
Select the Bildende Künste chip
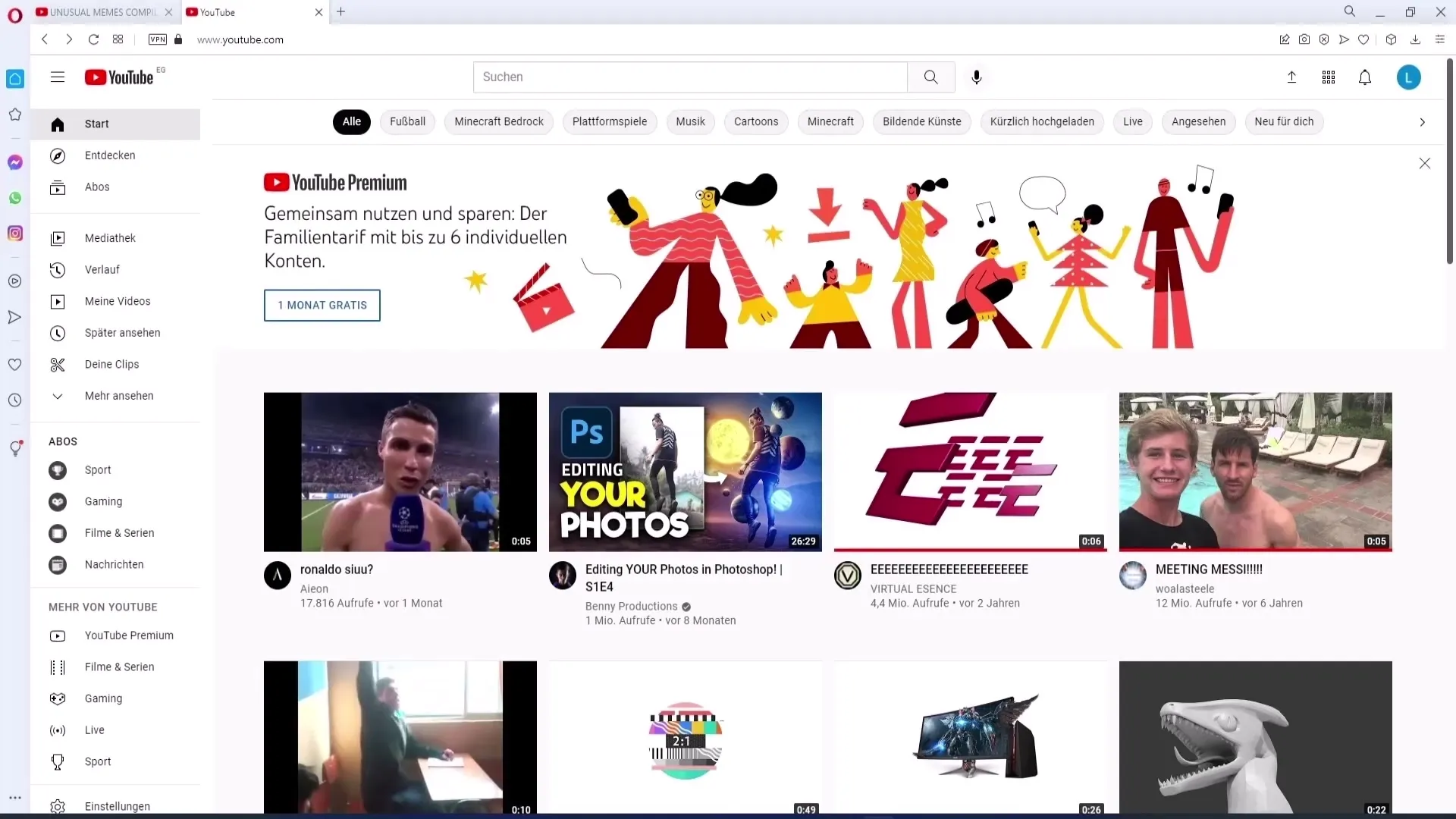click(x=922, y=121)
